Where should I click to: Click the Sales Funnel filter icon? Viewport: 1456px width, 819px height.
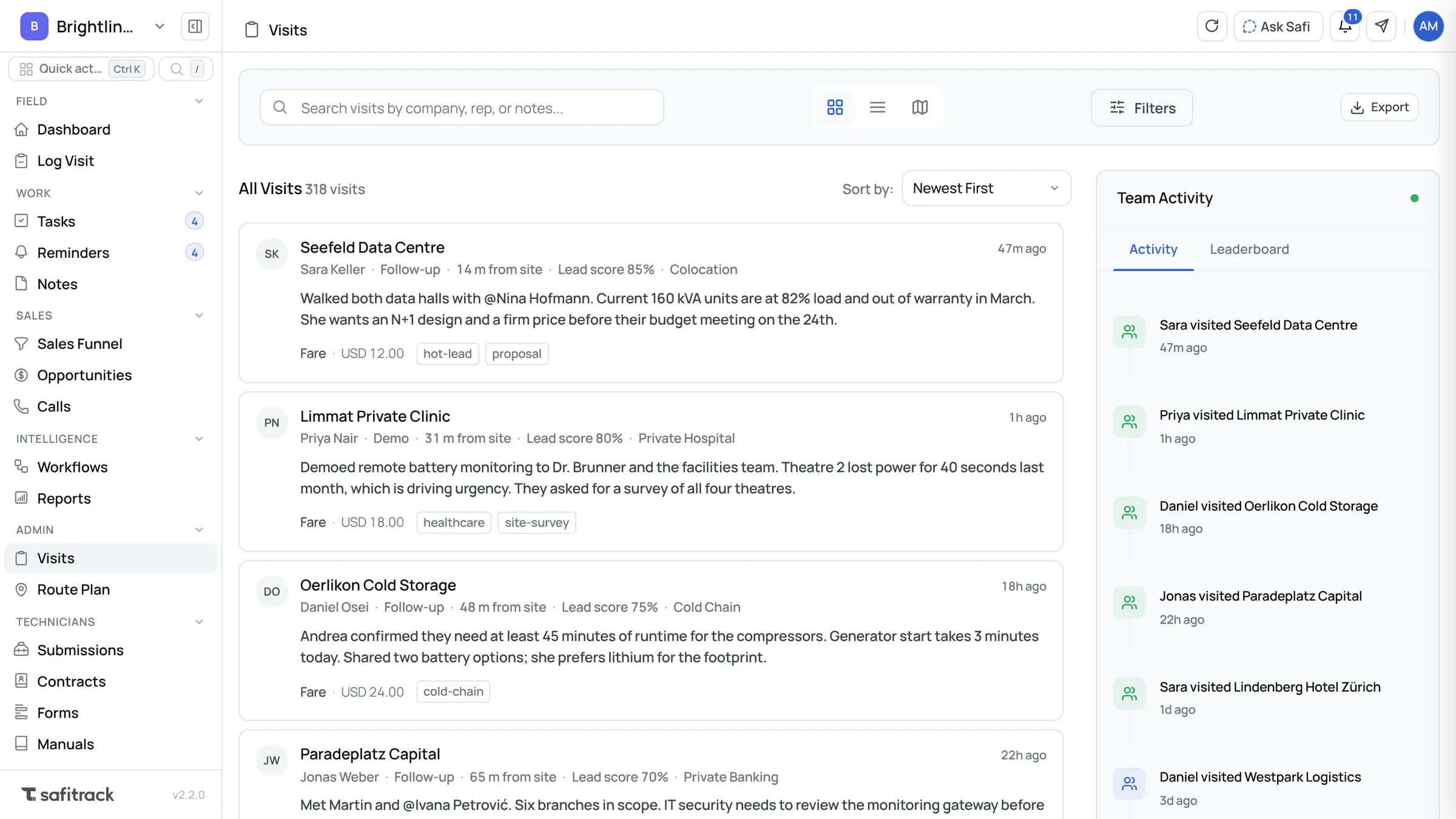pos(21,344)
